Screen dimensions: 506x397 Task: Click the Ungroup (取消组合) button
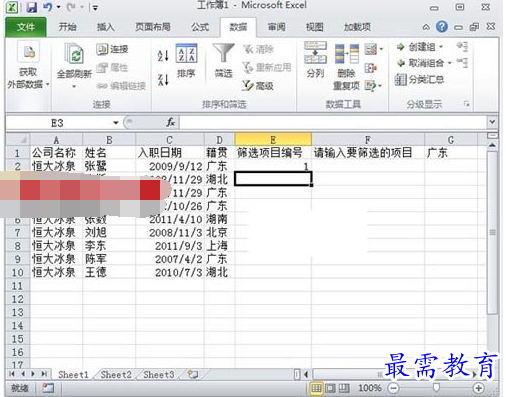point(421,63)
